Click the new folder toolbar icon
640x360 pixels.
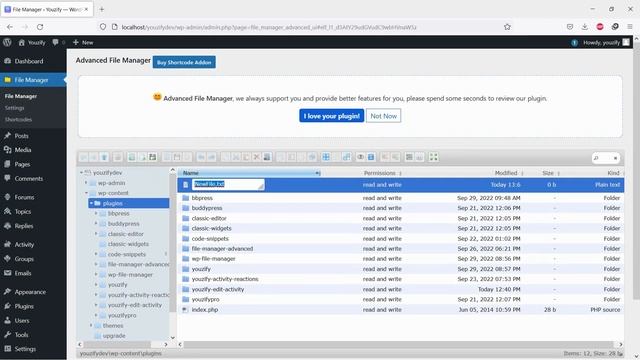click(x=132, y=157)
